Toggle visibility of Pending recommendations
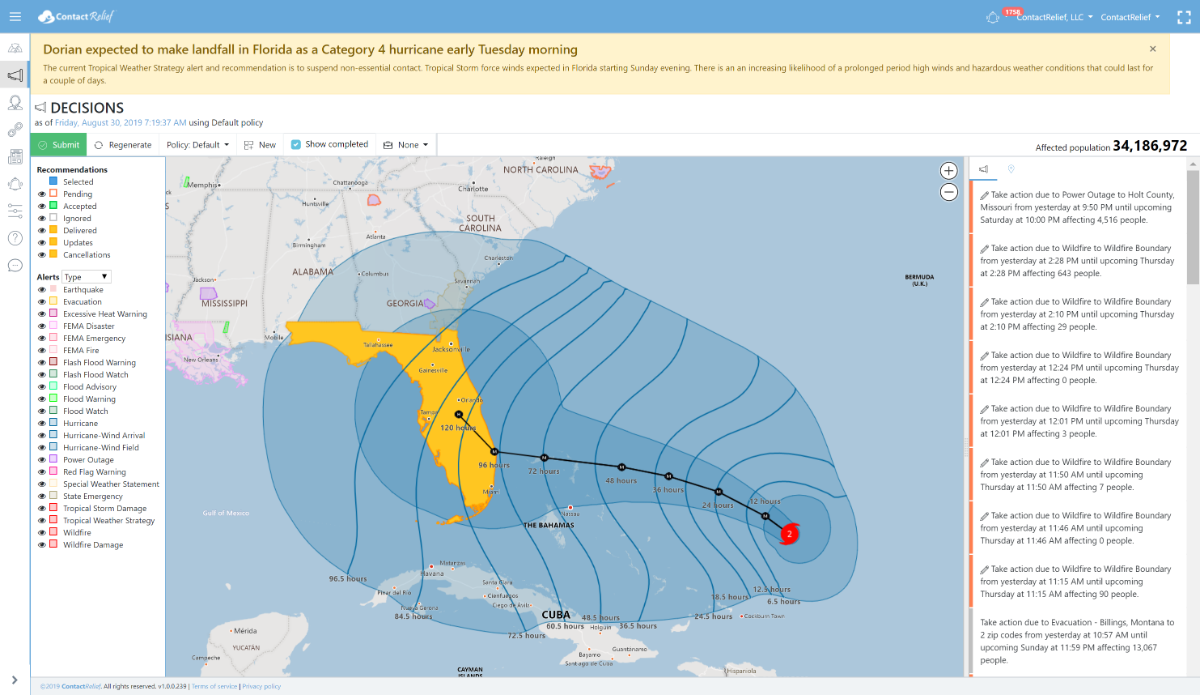Image resolution: width=1200 pixels, height=695 pixels. (42, 194)
